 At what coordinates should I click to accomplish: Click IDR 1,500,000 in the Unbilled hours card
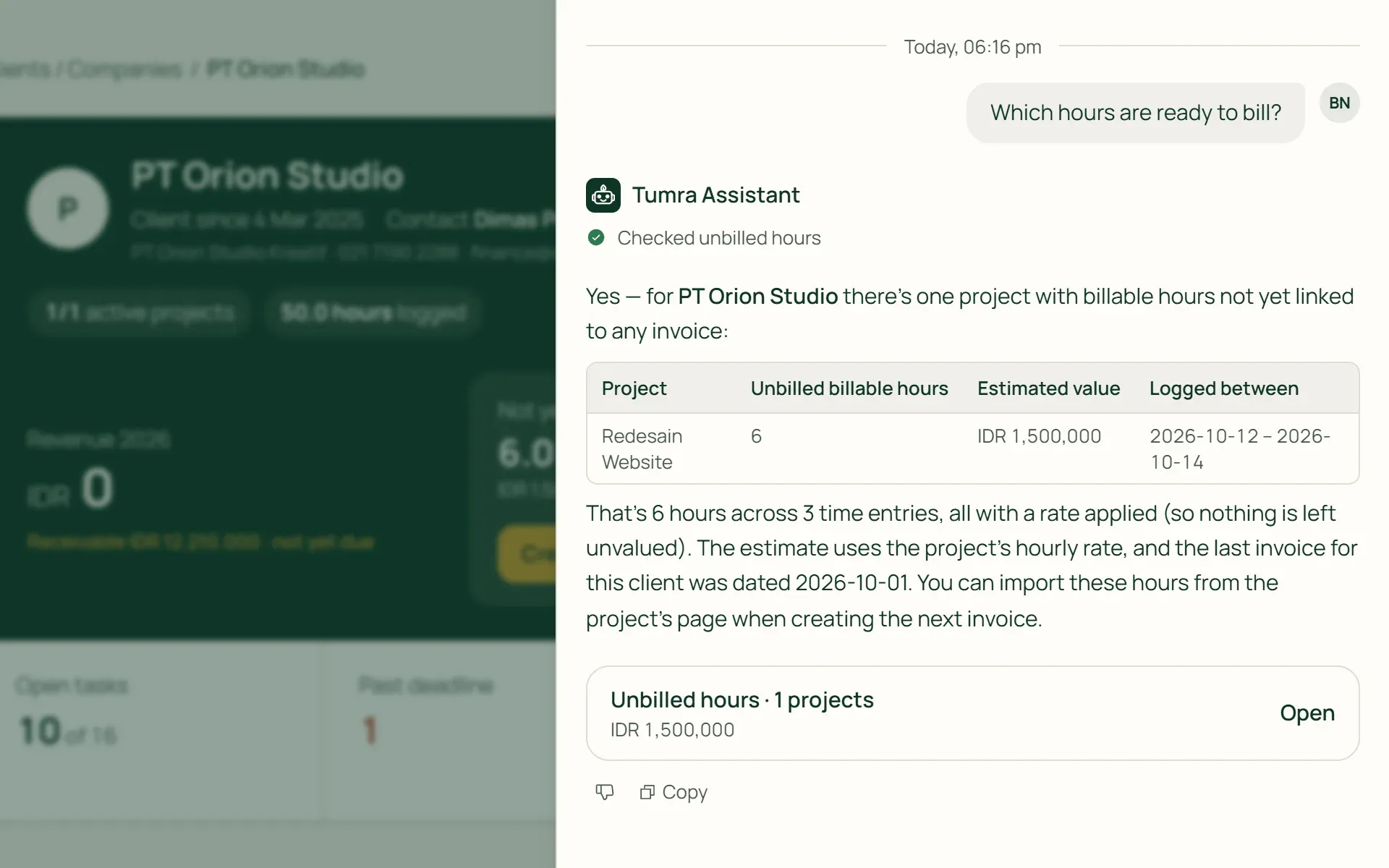point(672,730)
